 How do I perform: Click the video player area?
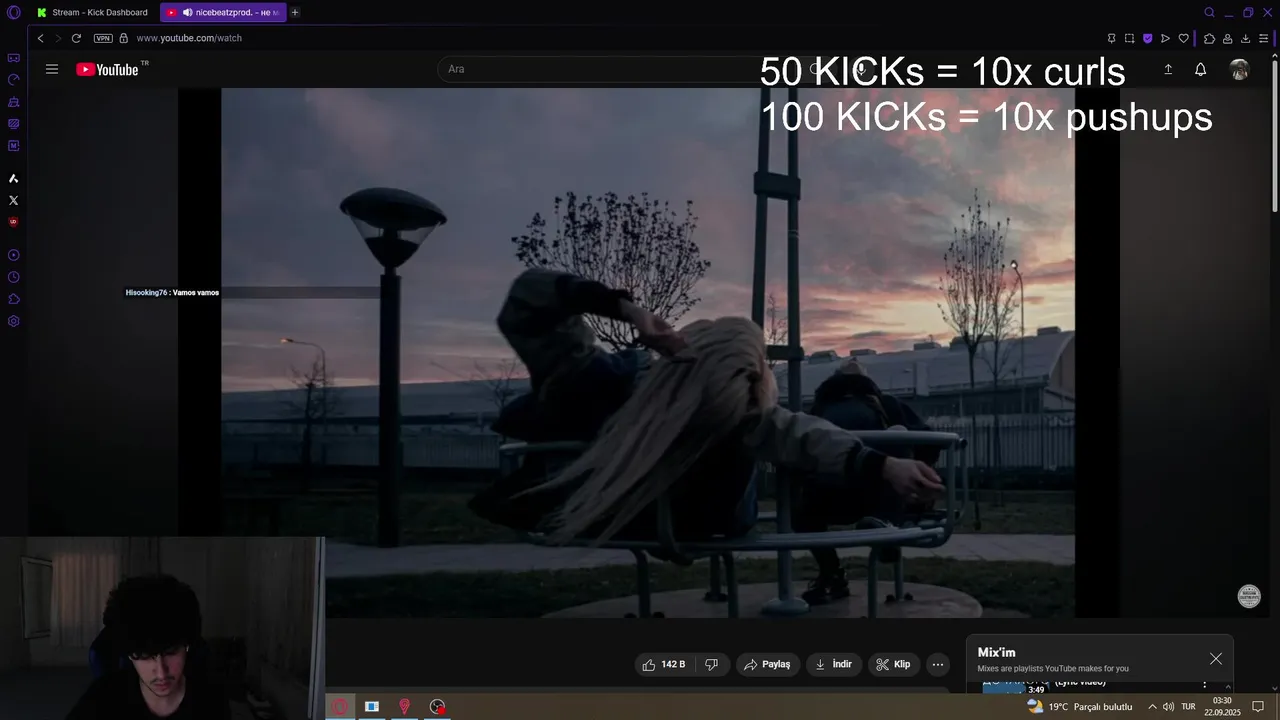648,353
